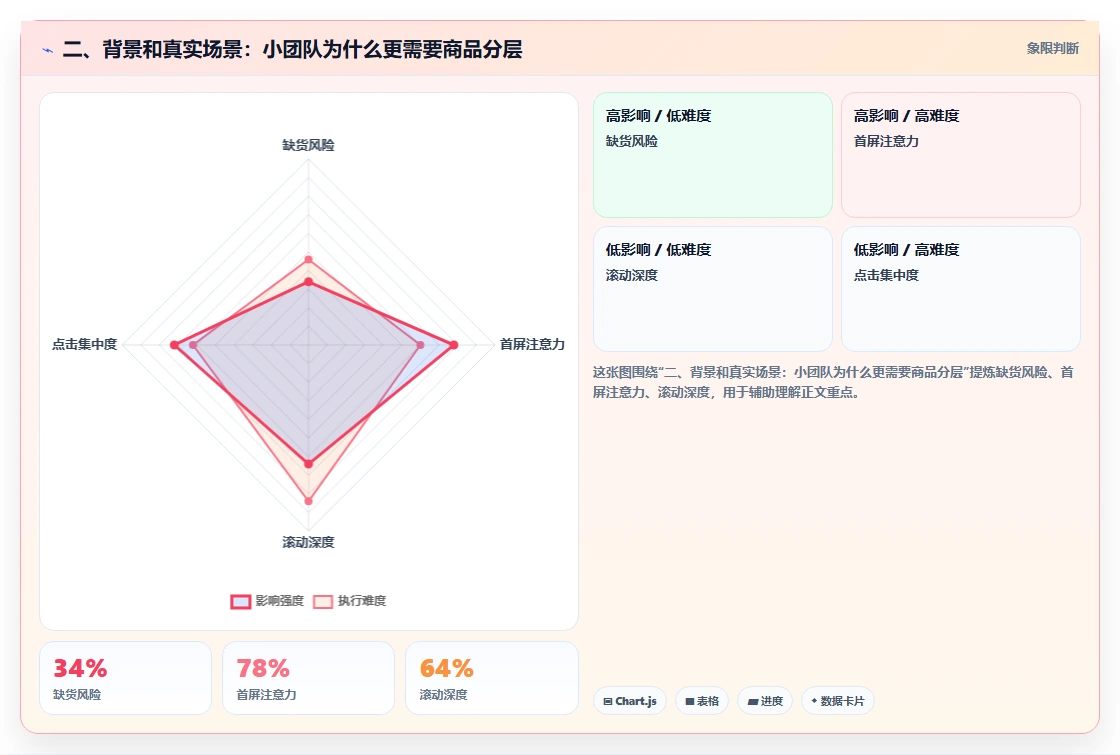Click 影响强度 data point on 首屏注意力 axis
Image resolution: width=1120 pixels, height=755 pixels.
point(454,345)
